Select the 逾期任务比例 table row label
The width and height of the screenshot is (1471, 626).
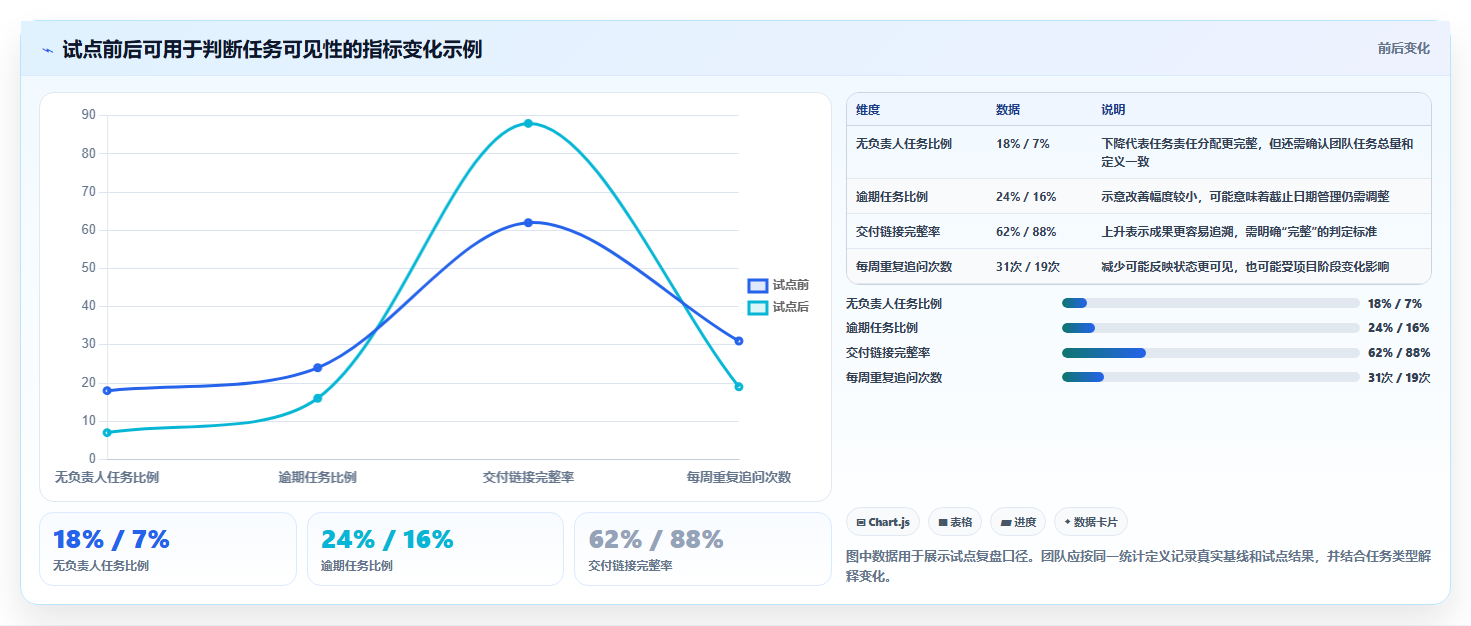coord(892,197)
